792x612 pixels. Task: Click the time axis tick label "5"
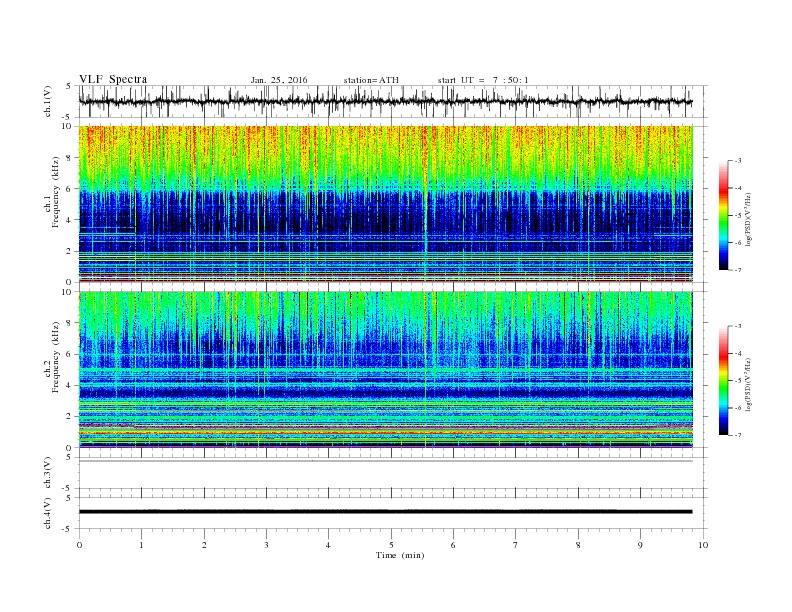[x=391, y=545]
